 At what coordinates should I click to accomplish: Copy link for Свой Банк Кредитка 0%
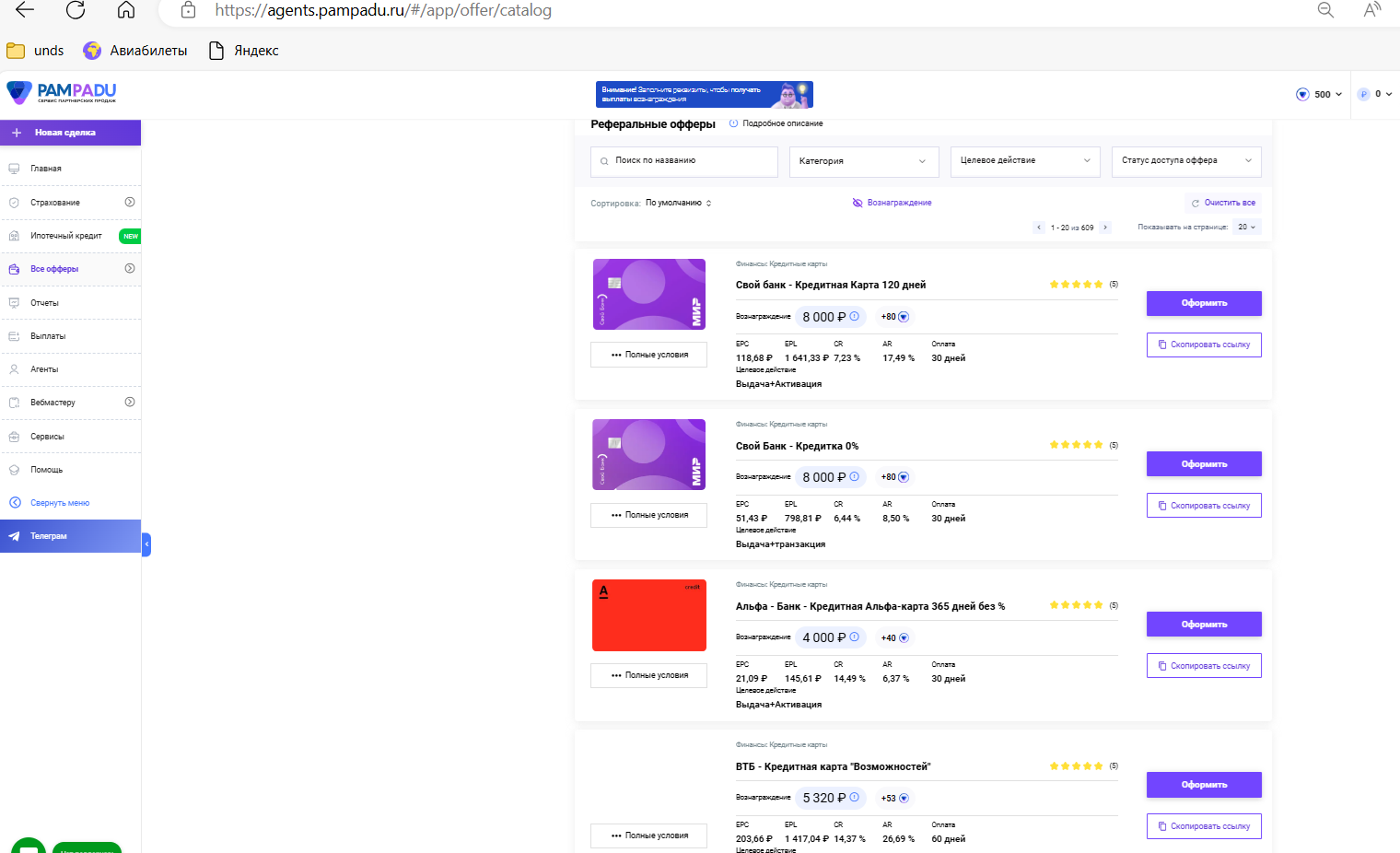1204,506
